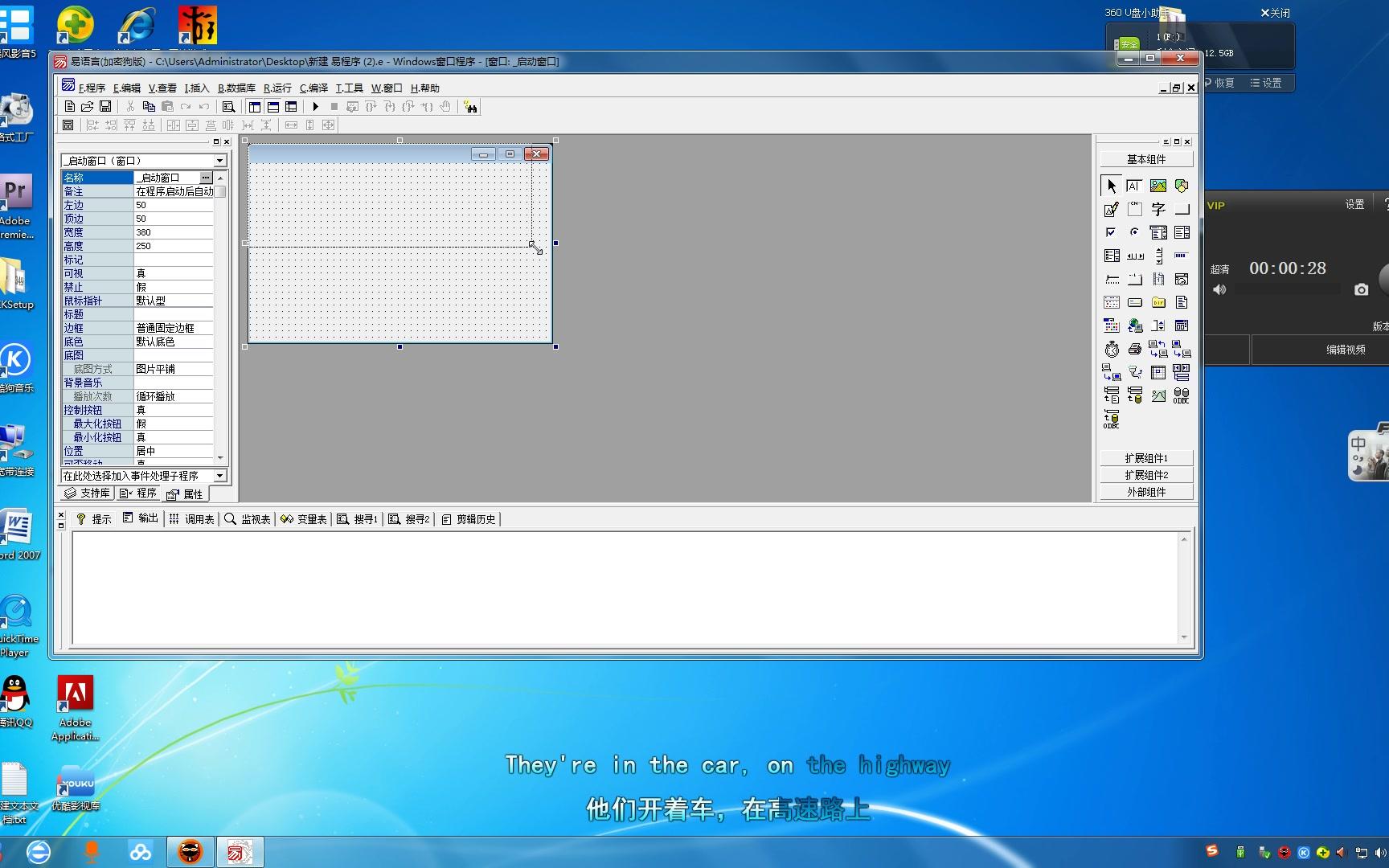Open the find tool with magnifier icon

[228, 107]
